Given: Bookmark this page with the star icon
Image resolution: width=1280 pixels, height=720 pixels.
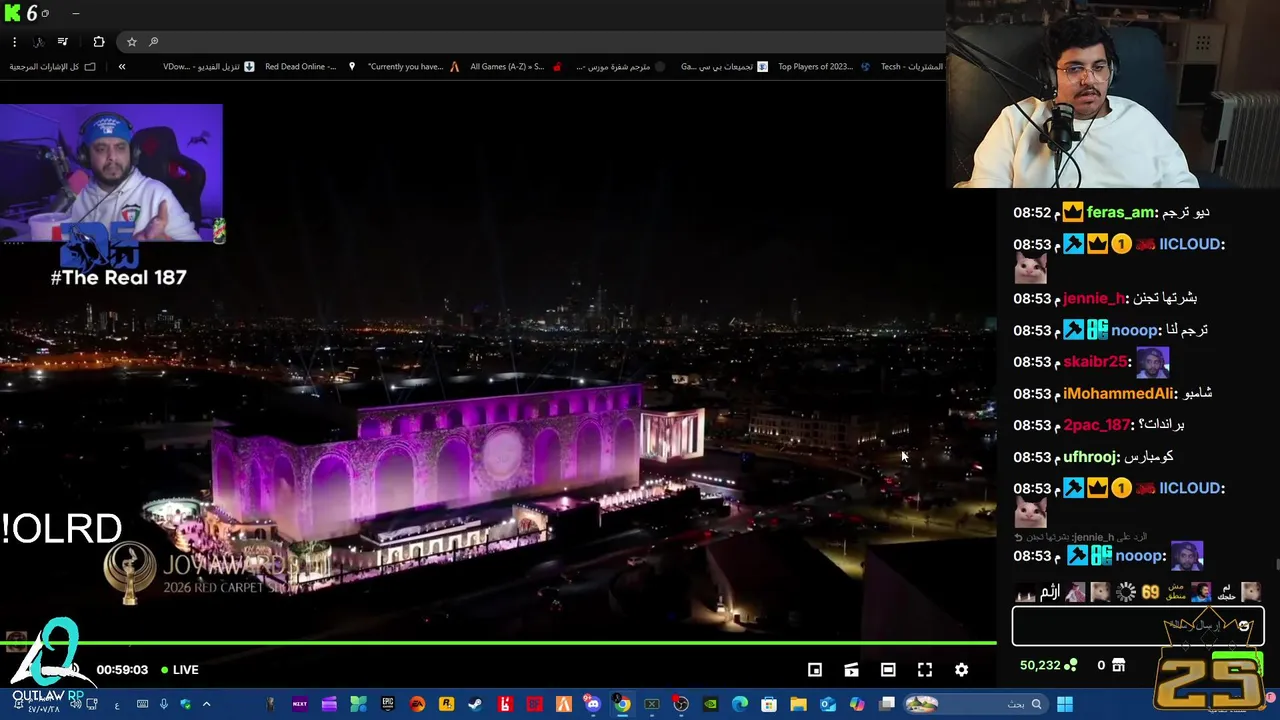Looking at the screenshot, I should [x=131, y=42].
